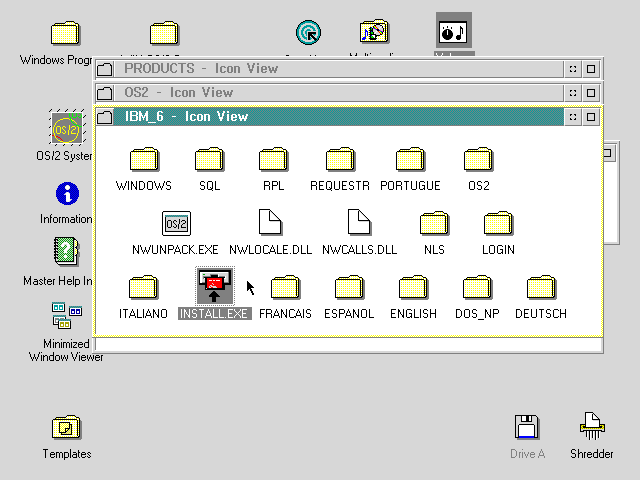Viewport: 640px width, 480px height.
Task: Maximize the OS2 Icon View window
Action: tap(591, 93)
